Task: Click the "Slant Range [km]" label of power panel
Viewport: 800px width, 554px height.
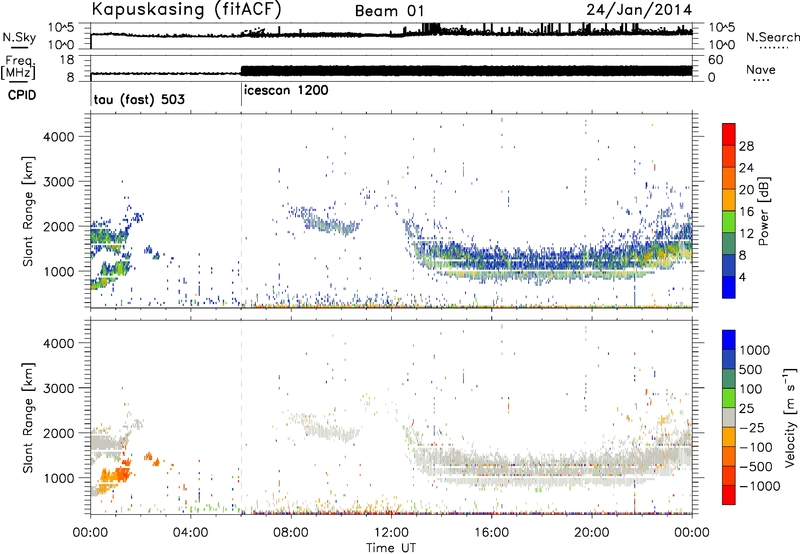Action: coord(28,211)
